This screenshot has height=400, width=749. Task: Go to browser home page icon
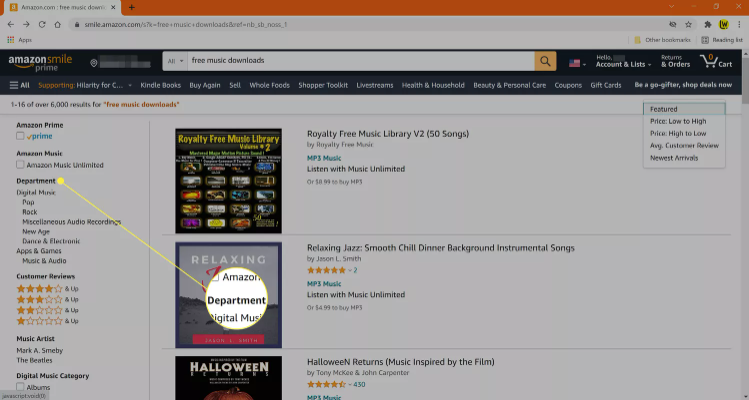(57, 24)
